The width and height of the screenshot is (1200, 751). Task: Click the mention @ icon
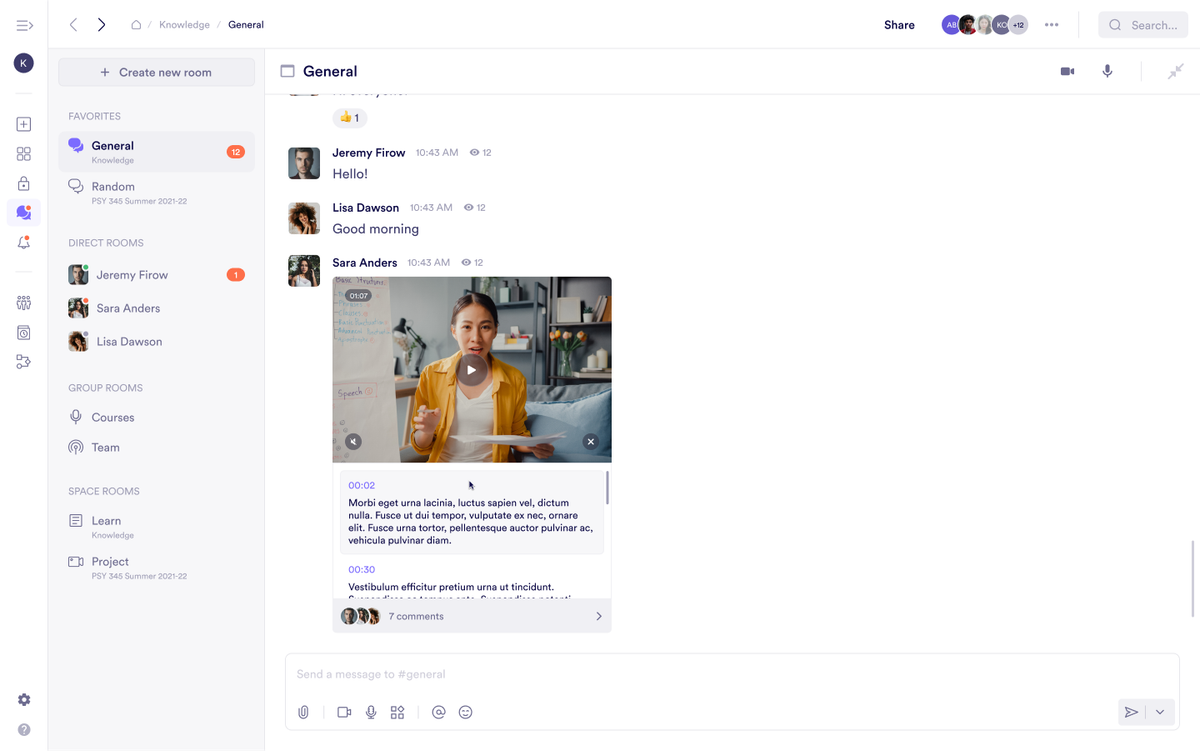[x=438, y=712]
